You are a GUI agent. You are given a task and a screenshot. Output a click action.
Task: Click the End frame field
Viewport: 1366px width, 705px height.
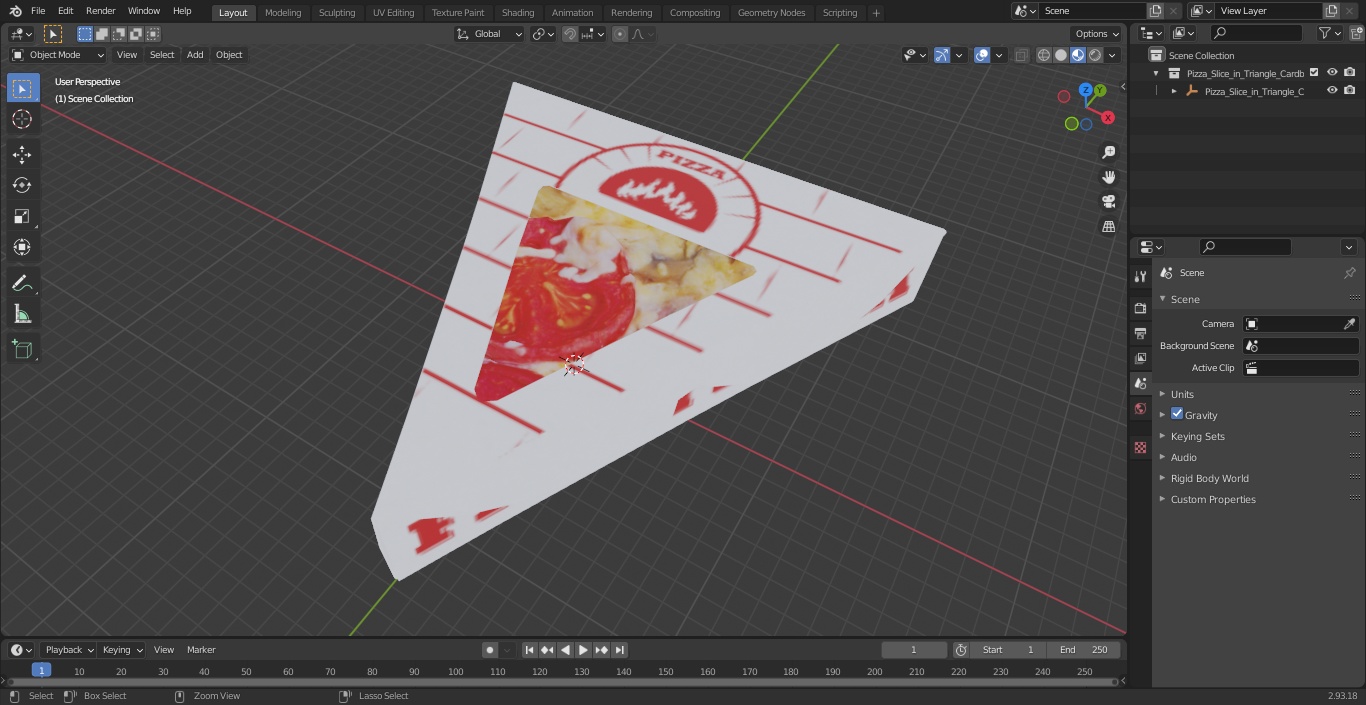point(1084,650)
